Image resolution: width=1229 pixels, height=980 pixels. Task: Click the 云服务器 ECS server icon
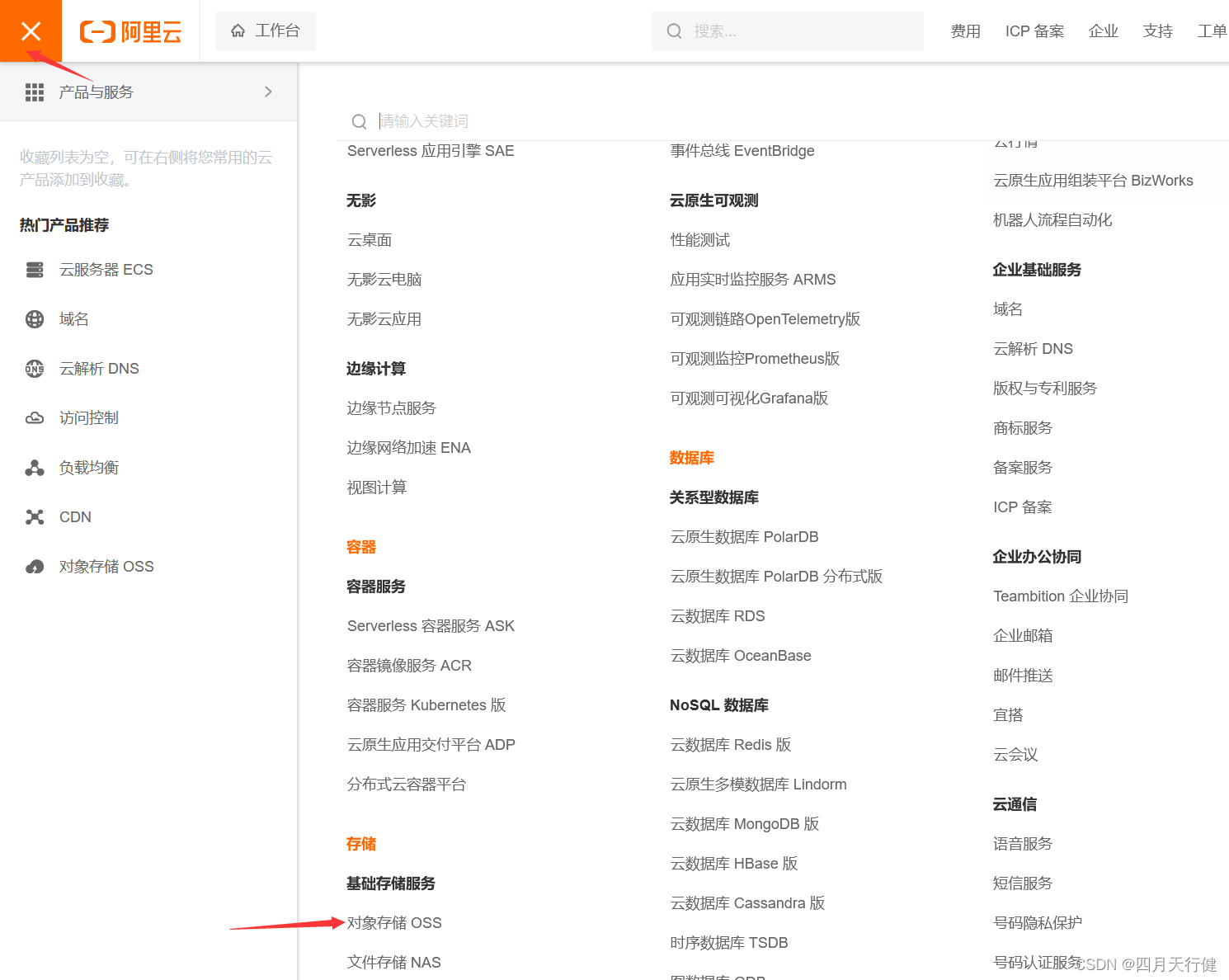coord(35,270)
